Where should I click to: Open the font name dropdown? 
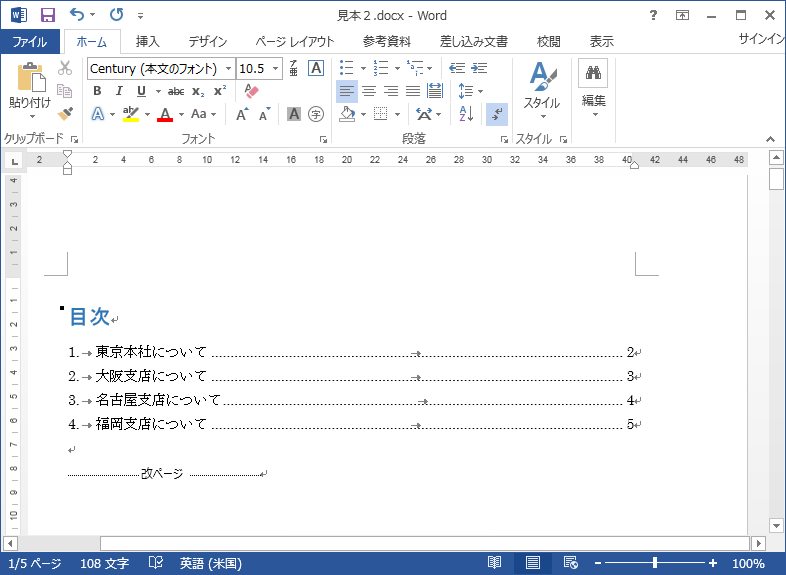[x=228, y=68]
